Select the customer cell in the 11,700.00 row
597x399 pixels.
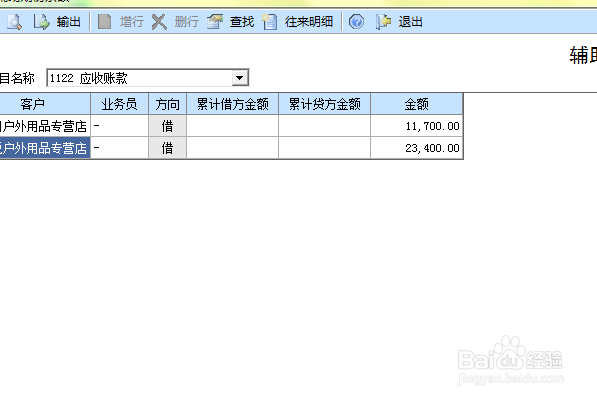45,126
